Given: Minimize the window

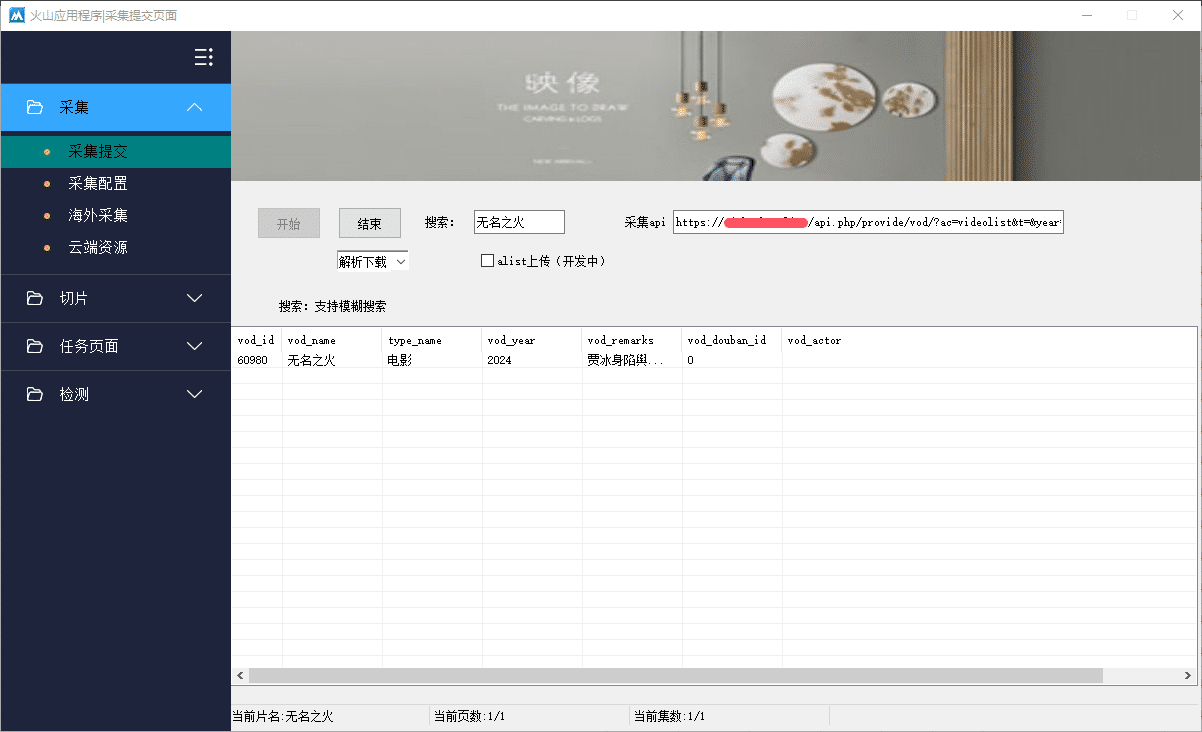Looking at the screenshot, I should [1086, 15].
